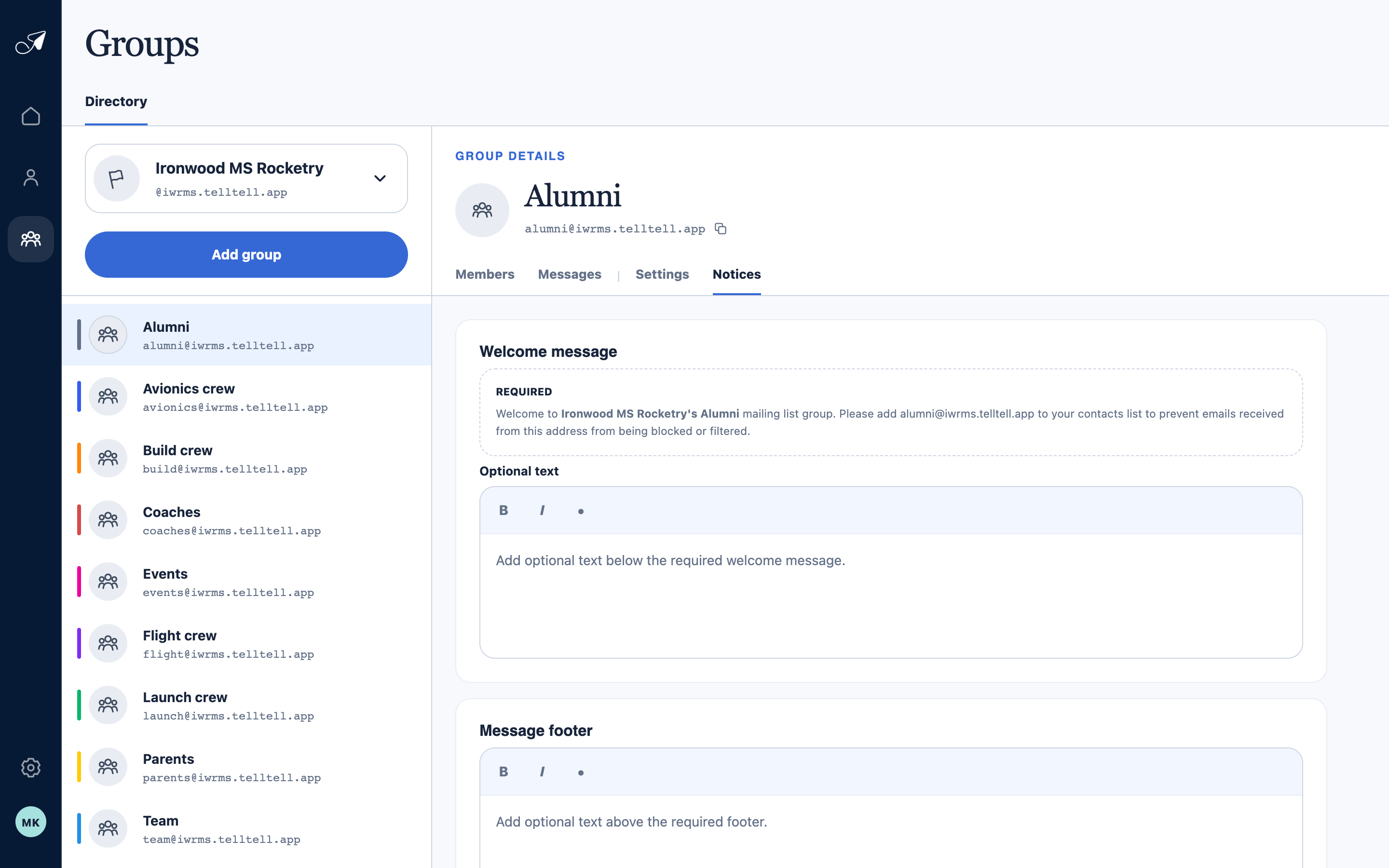1389x868 pixels.
Task: Expand the Ironwood MS Rocketry organization chevron
Action: (x=380, y=178)
